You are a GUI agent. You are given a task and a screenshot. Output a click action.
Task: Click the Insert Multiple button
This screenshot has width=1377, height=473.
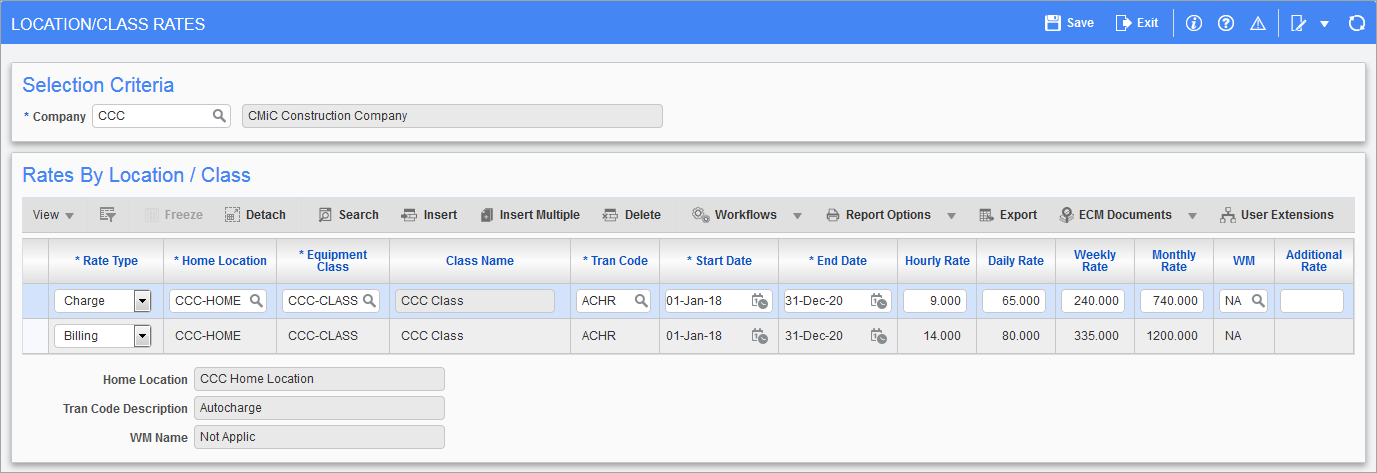tap(530, 215)
